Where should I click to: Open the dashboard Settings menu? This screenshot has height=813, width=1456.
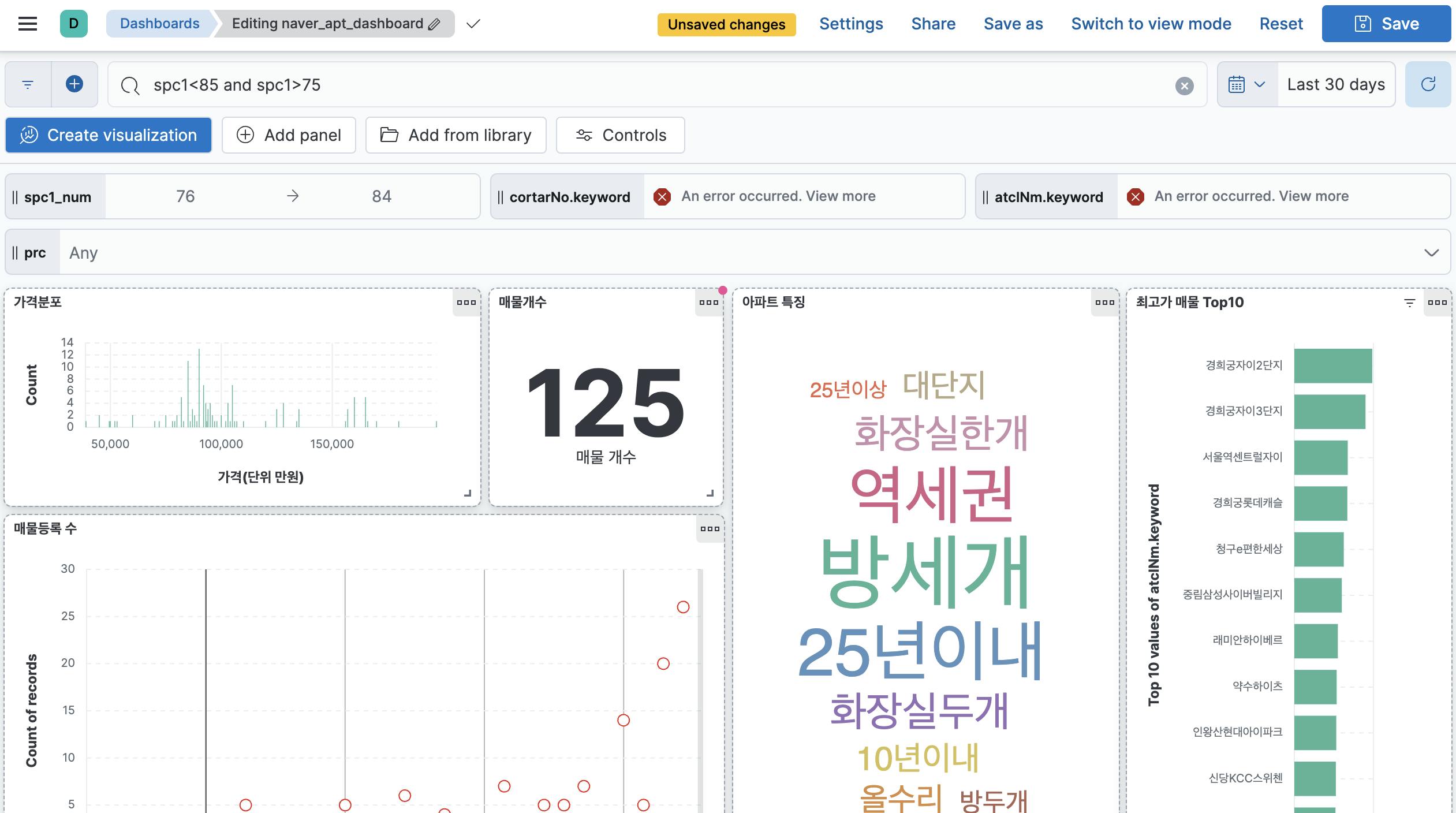pos(850,24)
